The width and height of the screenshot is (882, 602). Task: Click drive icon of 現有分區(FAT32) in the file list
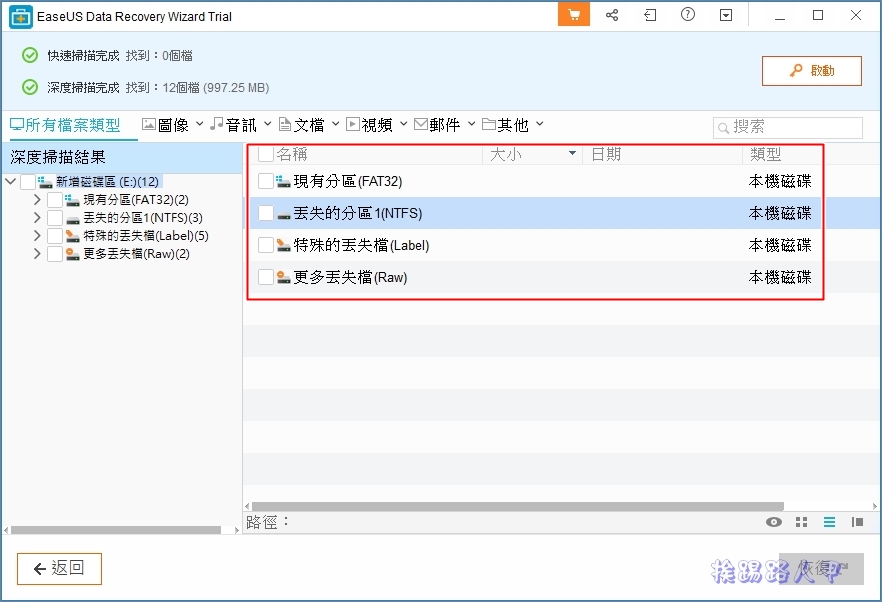pyautogui.click(x=283, y=181)
